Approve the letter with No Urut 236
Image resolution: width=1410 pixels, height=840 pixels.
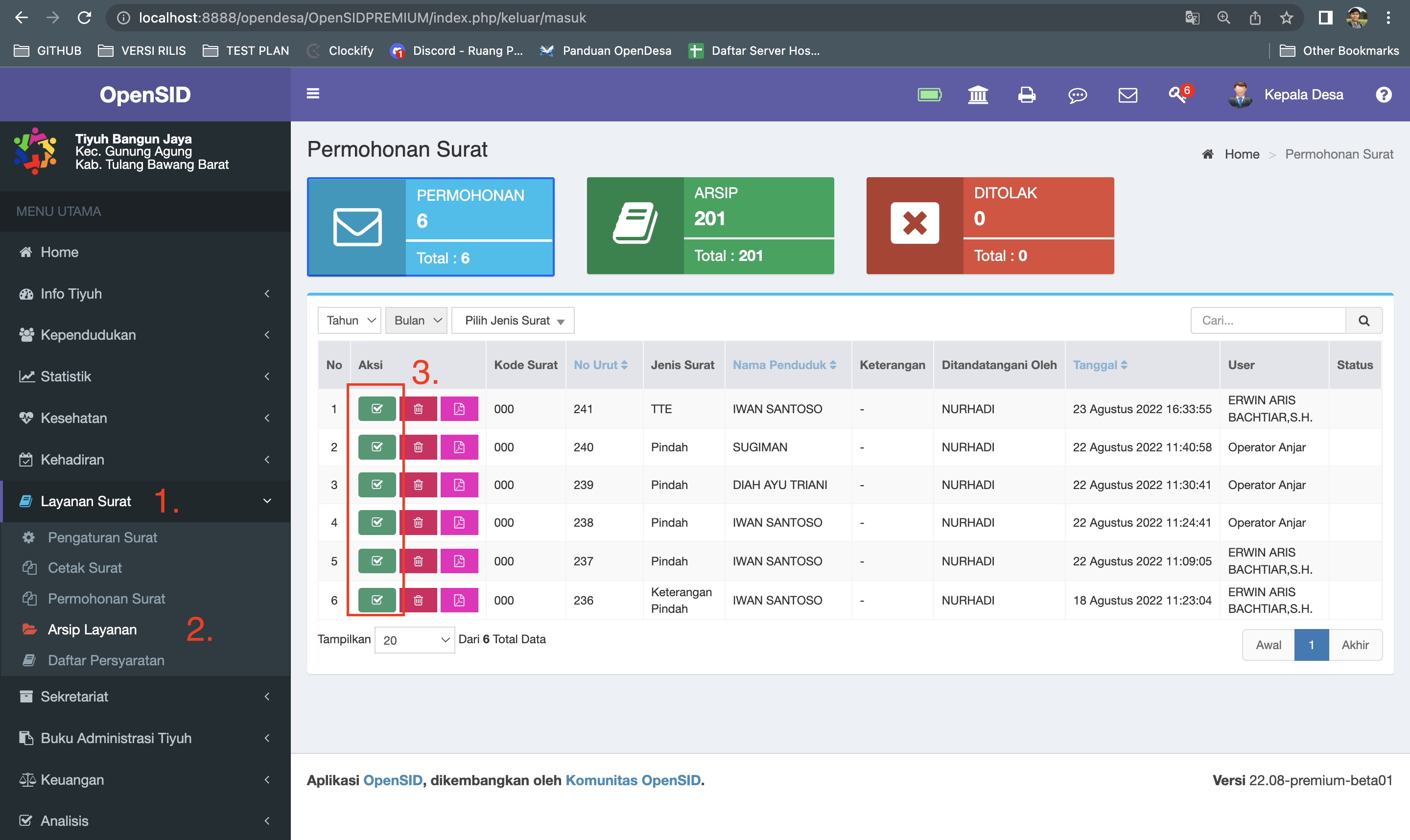pyautogui.click(x=377, y=600)
